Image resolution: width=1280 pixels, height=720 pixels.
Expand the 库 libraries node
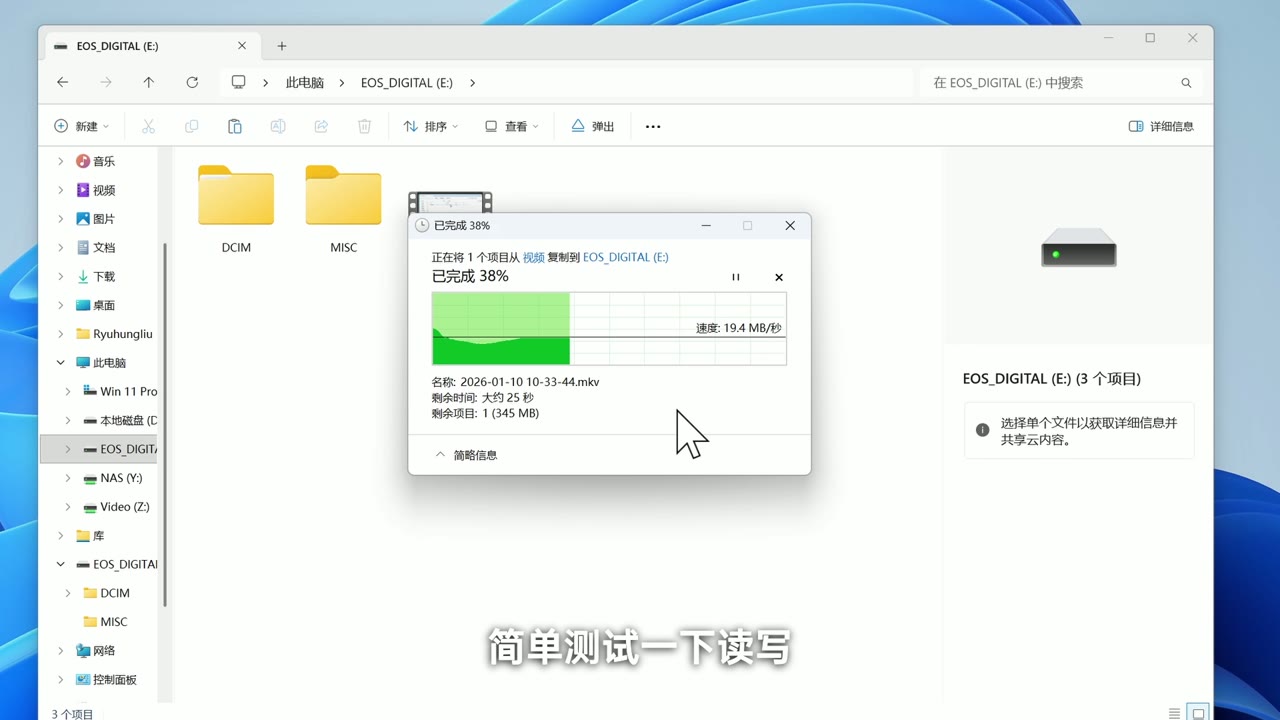[60, 536]
